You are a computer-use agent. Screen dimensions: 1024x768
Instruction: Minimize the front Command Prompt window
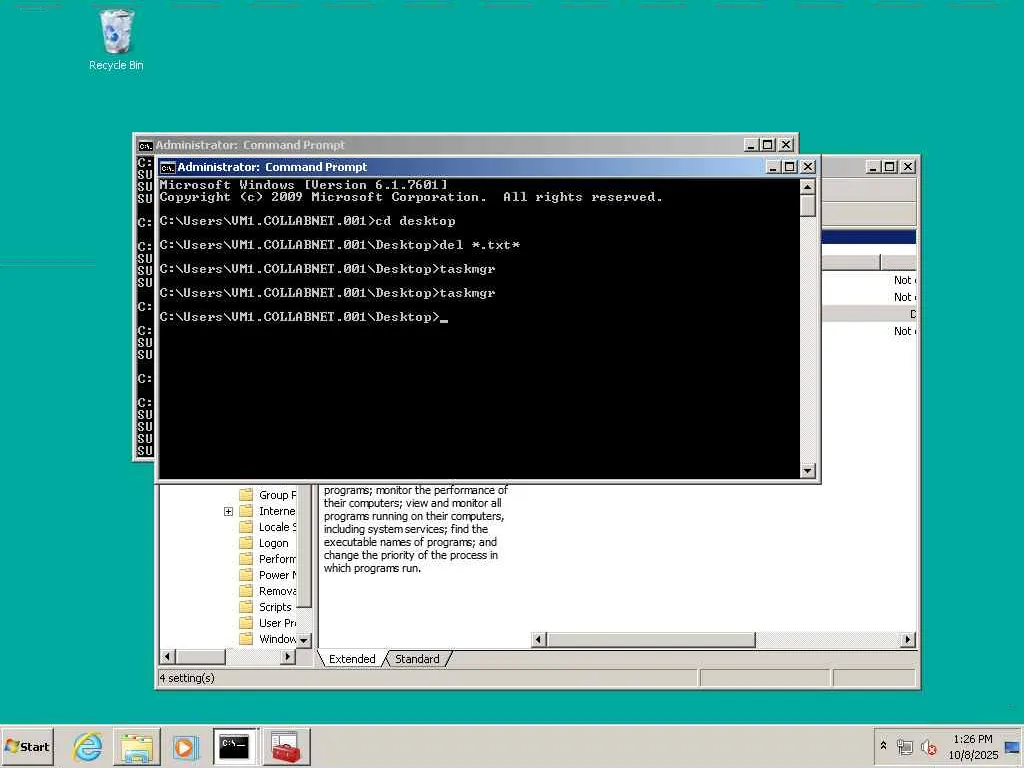click(773, 167)
